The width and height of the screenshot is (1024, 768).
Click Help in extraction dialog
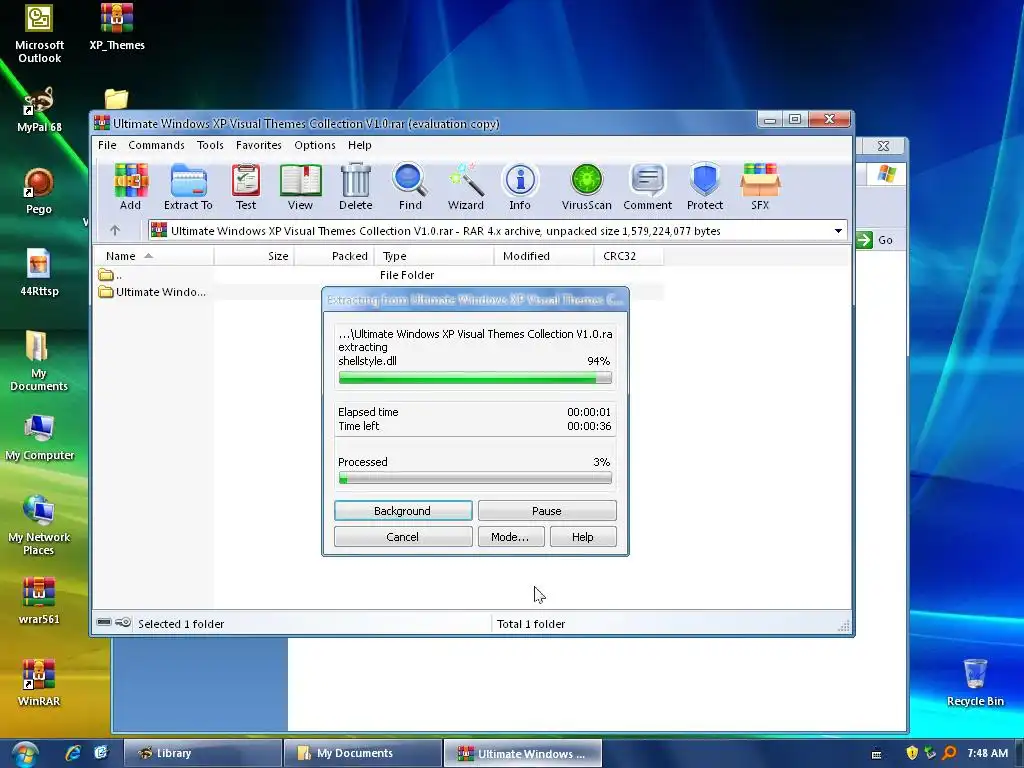point(583,537)
